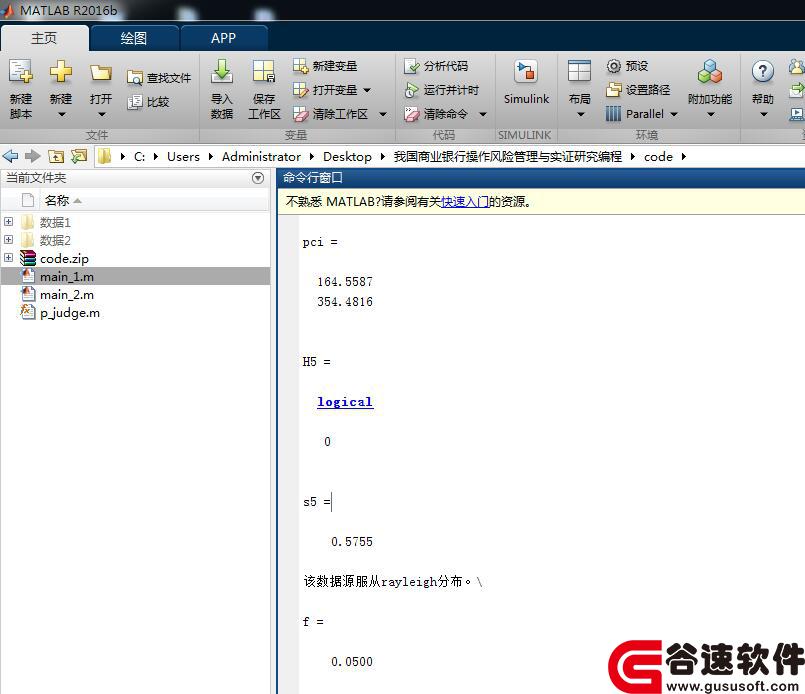Click Run and Time (运行并计时)
805x694 pixels.
[x=442, y=90]
